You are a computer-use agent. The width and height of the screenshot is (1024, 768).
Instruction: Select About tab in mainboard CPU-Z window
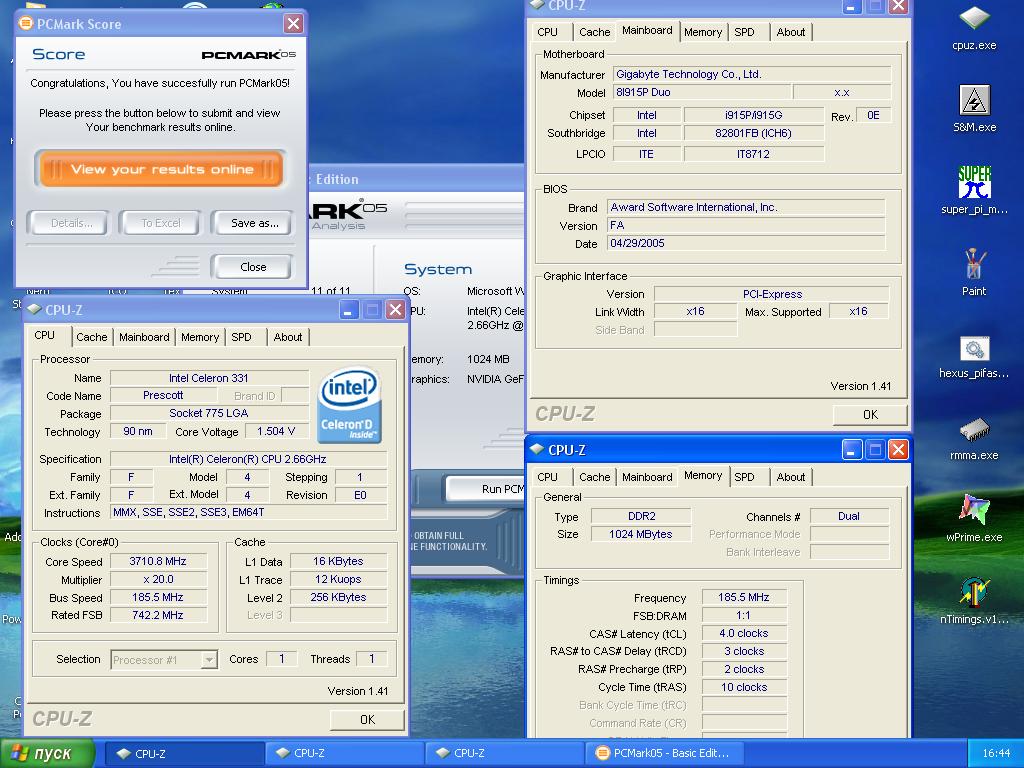pos(790,32)
